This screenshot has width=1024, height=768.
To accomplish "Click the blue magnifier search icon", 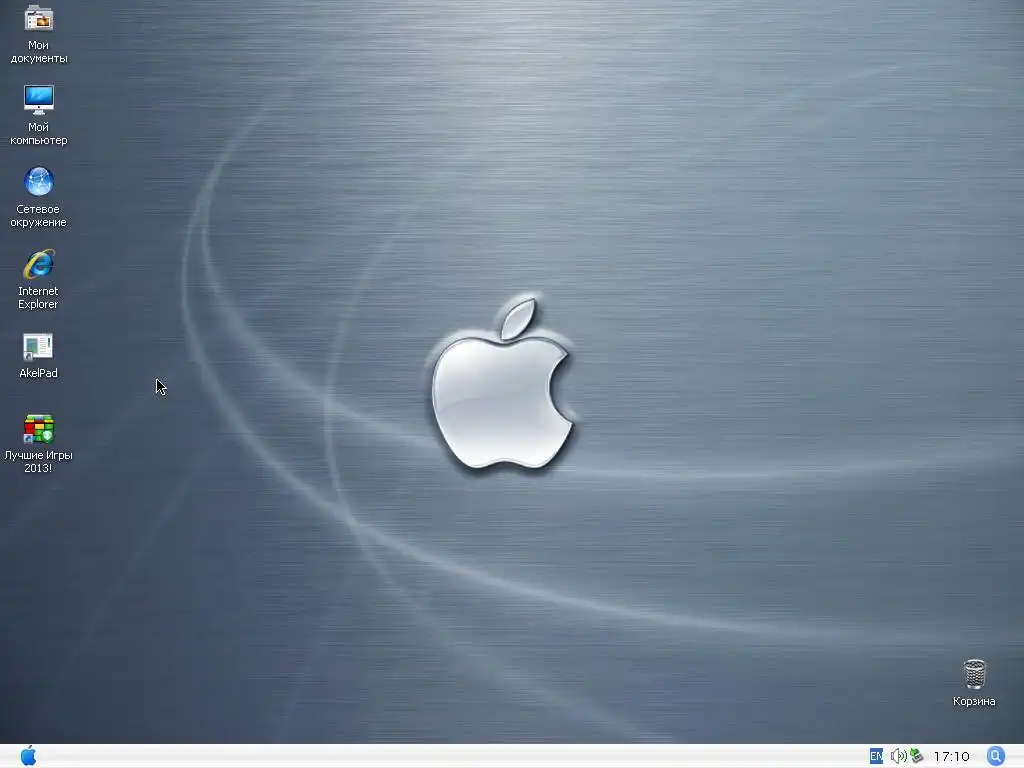I will [996, 756].
